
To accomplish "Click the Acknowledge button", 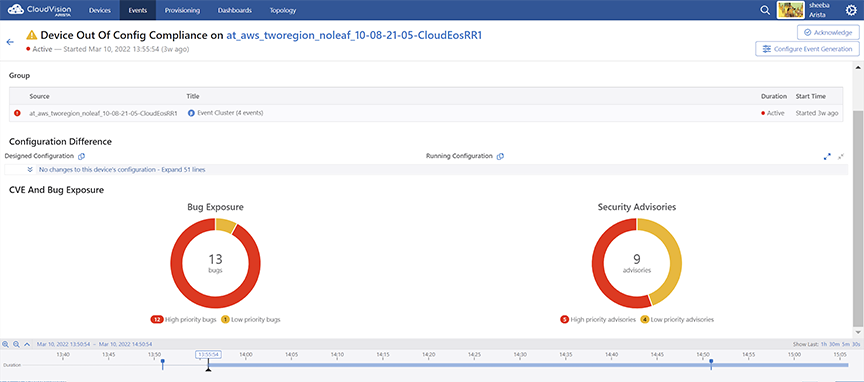I will pos(828,33).
